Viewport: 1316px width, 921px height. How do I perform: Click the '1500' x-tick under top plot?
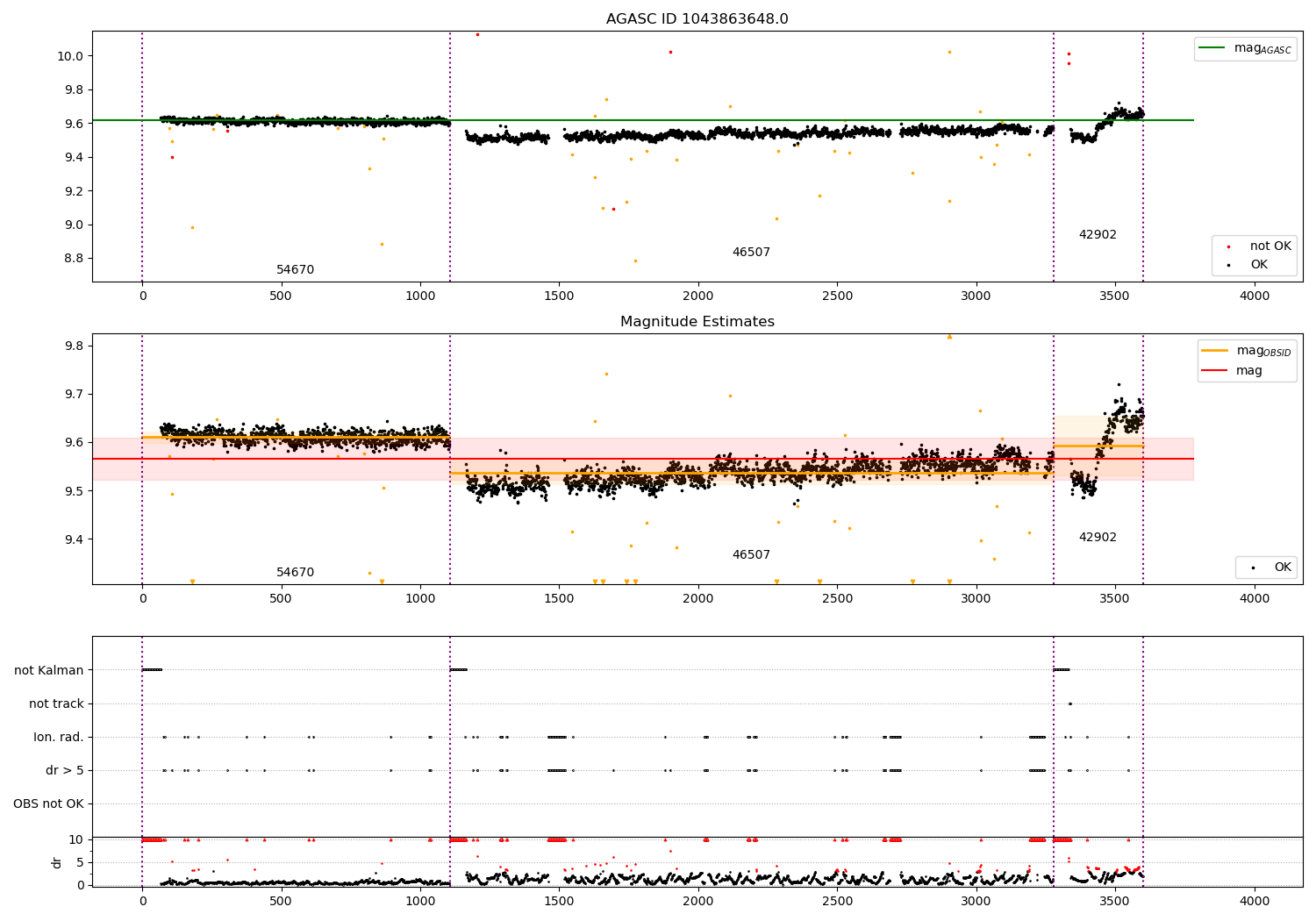[x=559, y=296]
